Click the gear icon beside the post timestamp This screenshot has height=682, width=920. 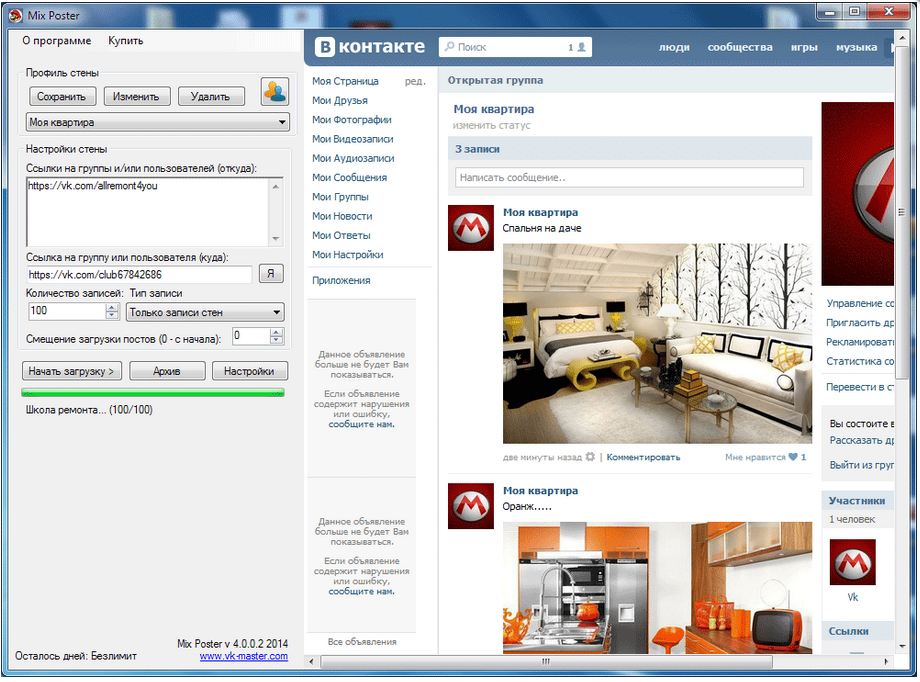590,457
